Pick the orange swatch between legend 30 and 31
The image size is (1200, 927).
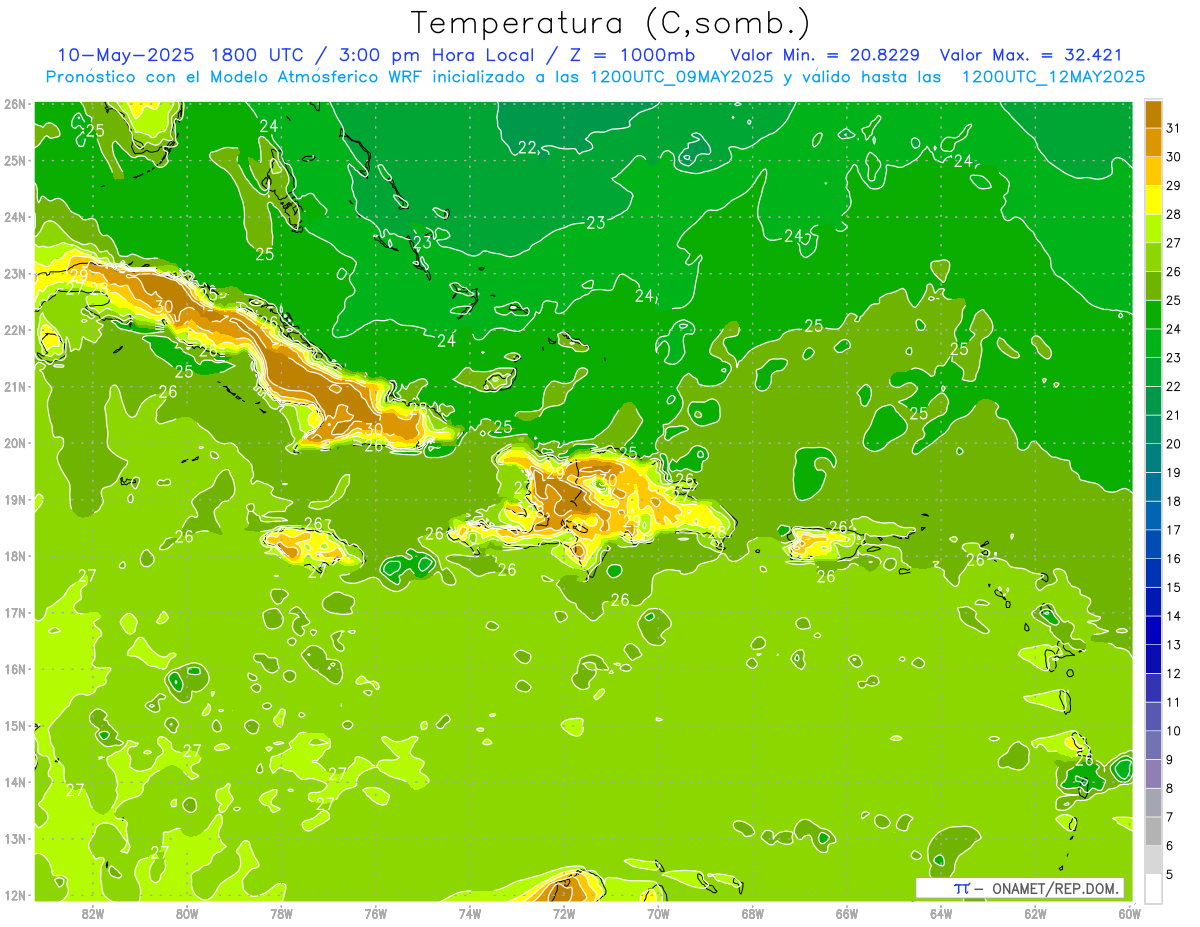click(x=1154, y=142)
